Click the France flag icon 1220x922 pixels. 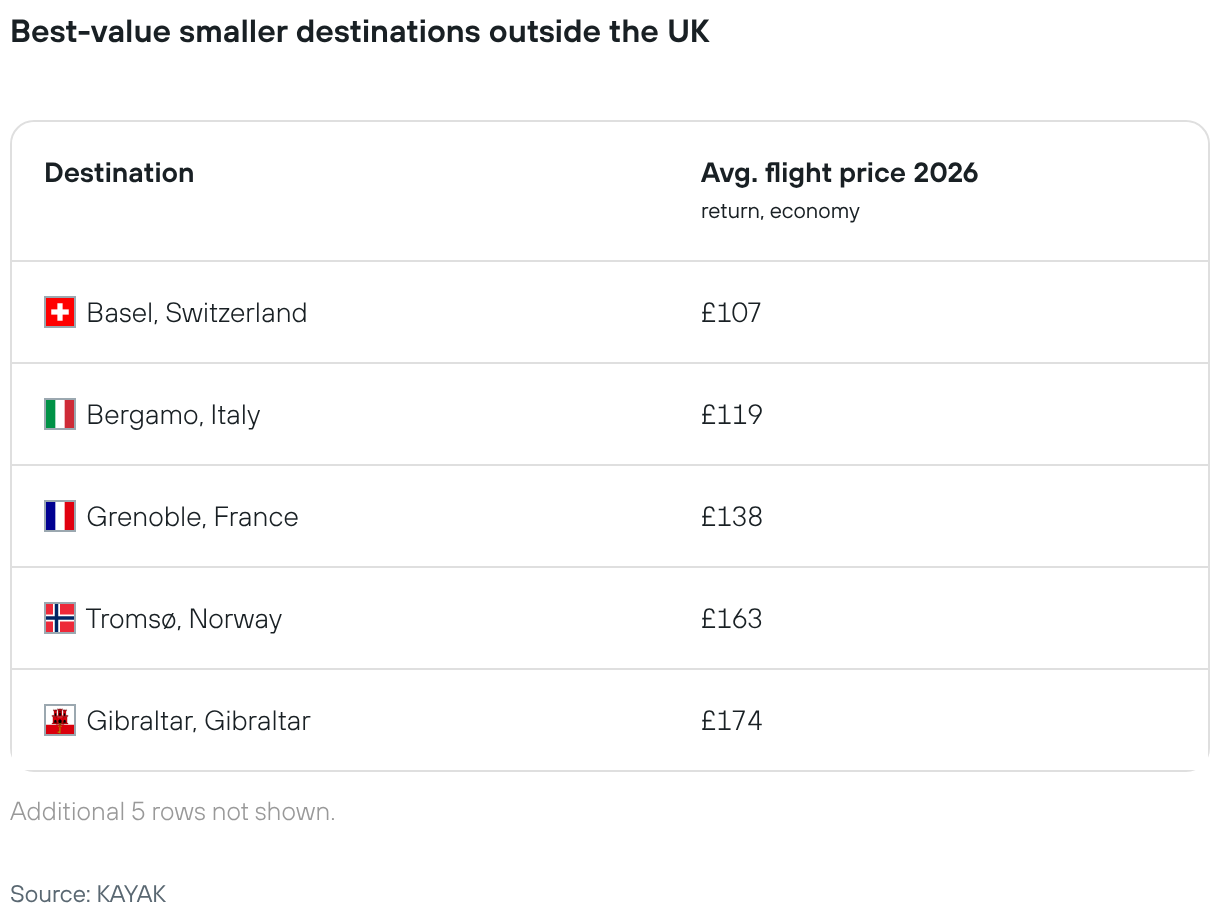pyautogui.click(x=60, y=517)
